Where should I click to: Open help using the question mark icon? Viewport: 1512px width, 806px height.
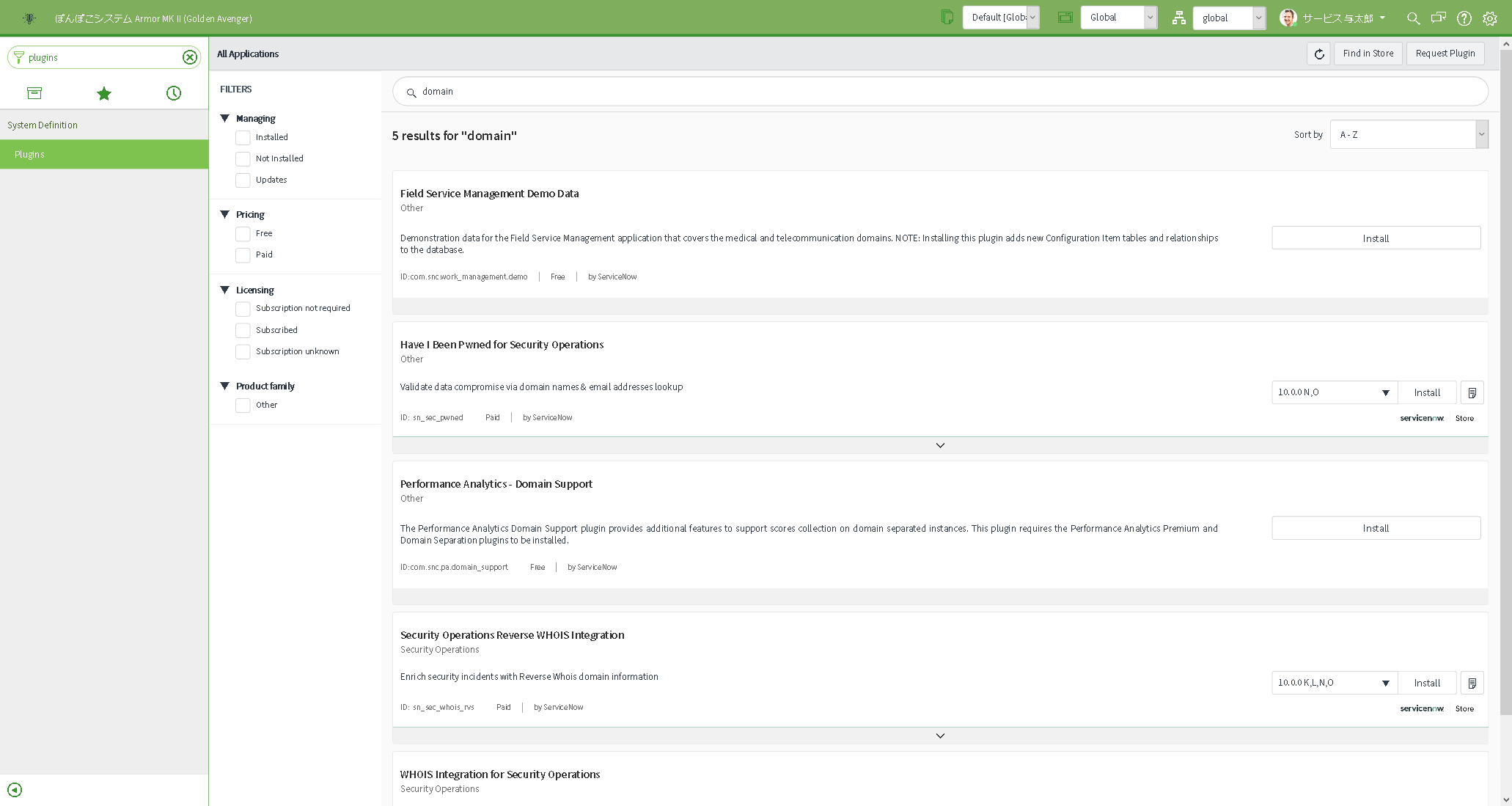(1464, 18)
